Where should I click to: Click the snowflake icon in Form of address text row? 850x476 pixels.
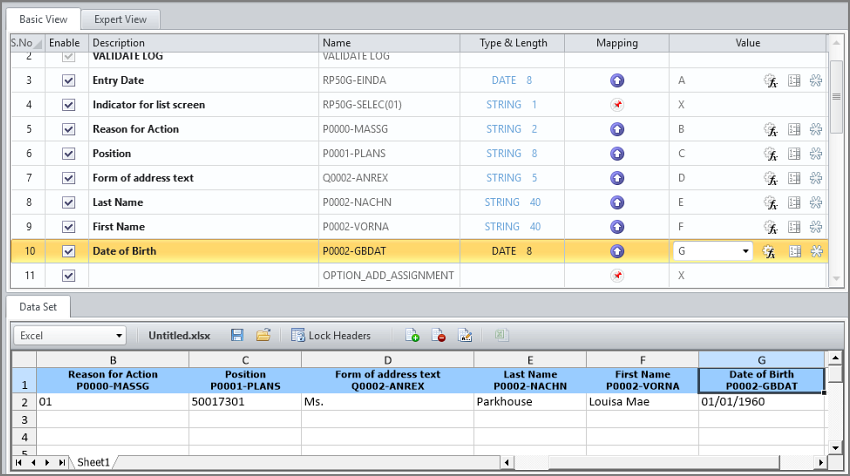pos(816,178)
